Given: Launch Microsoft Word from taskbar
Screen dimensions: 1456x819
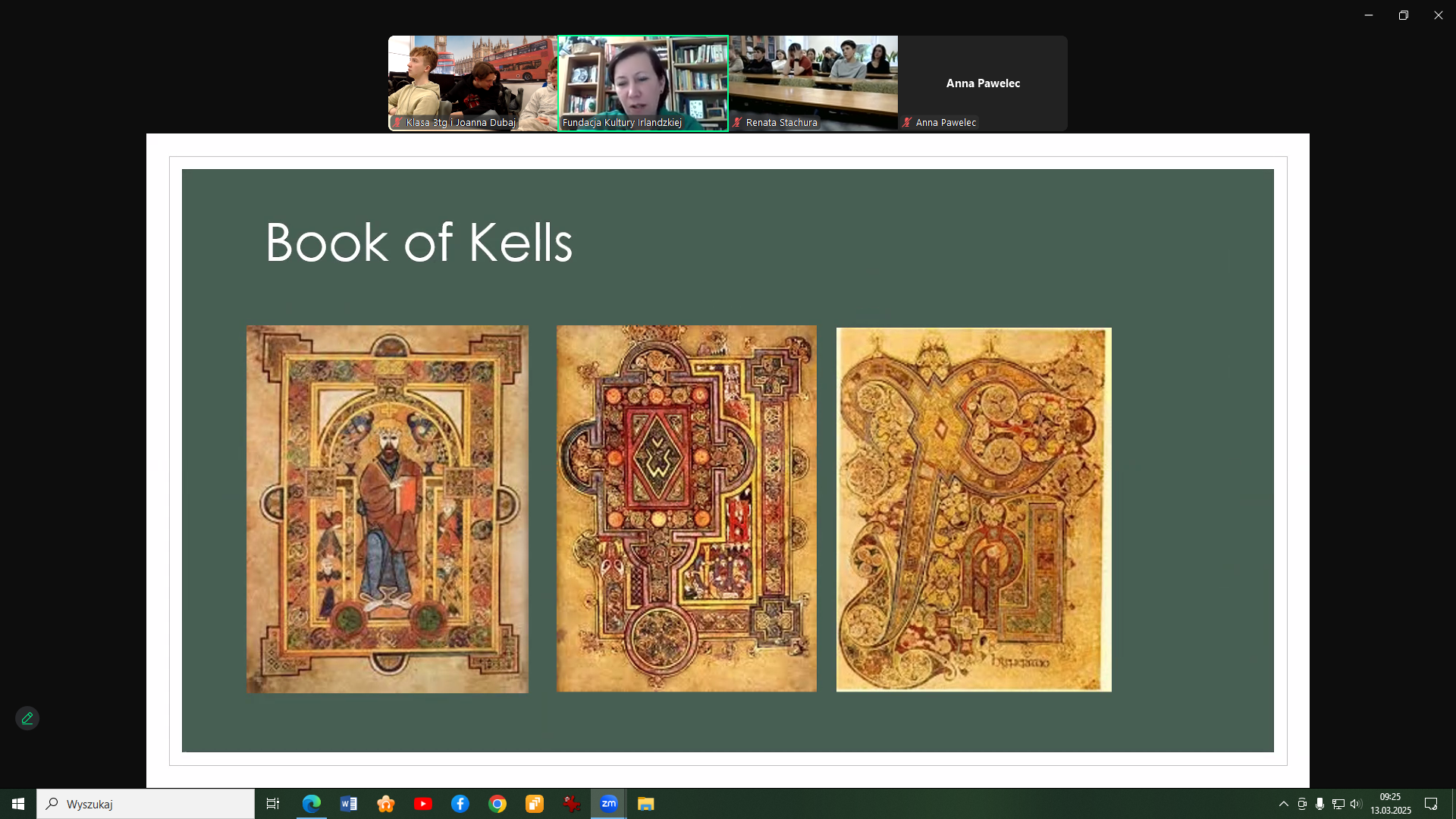Looking at the screenshot, I should pyautogui.click(x=349, y=804).
